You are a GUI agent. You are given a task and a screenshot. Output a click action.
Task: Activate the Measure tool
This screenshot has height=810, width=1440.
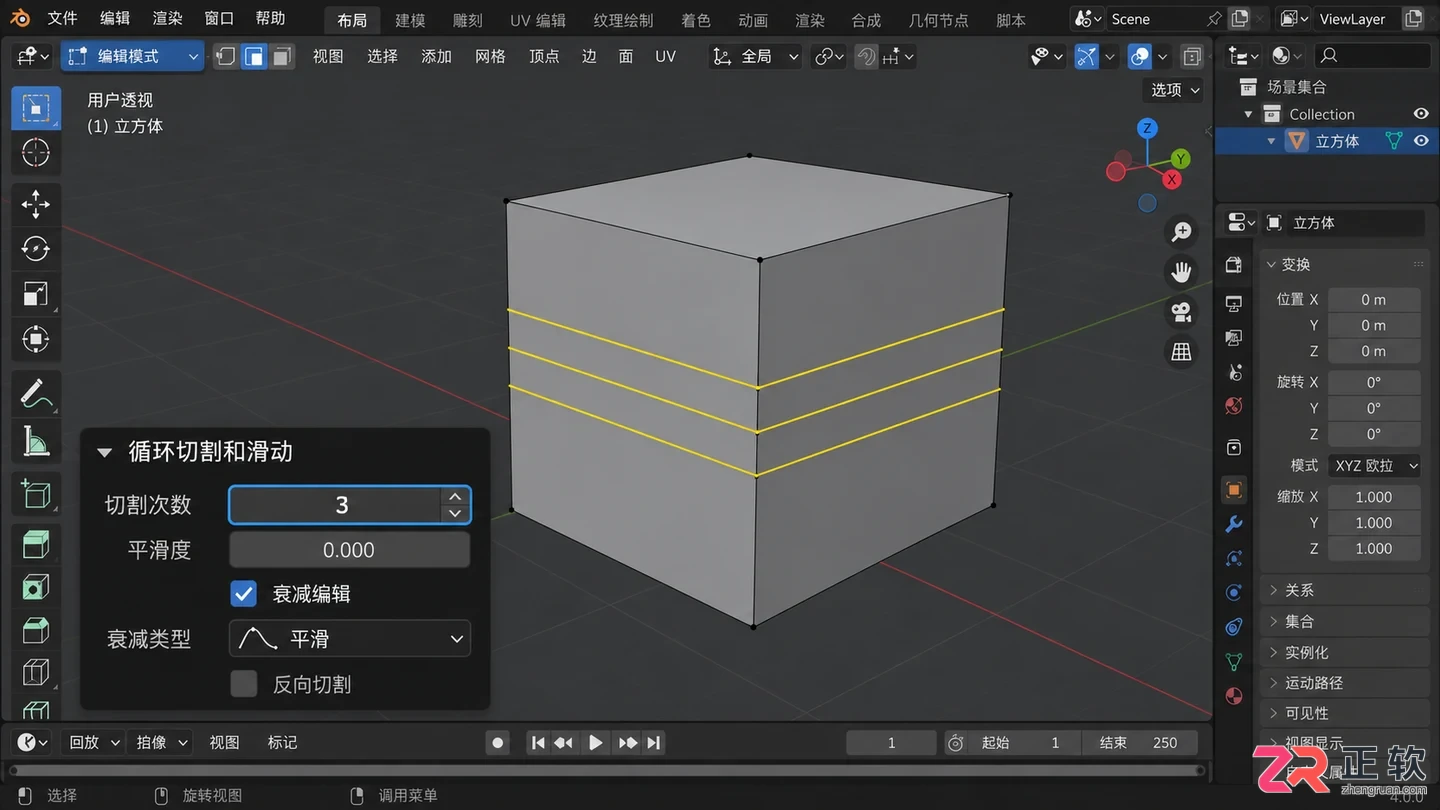click(x=36, y=439)
